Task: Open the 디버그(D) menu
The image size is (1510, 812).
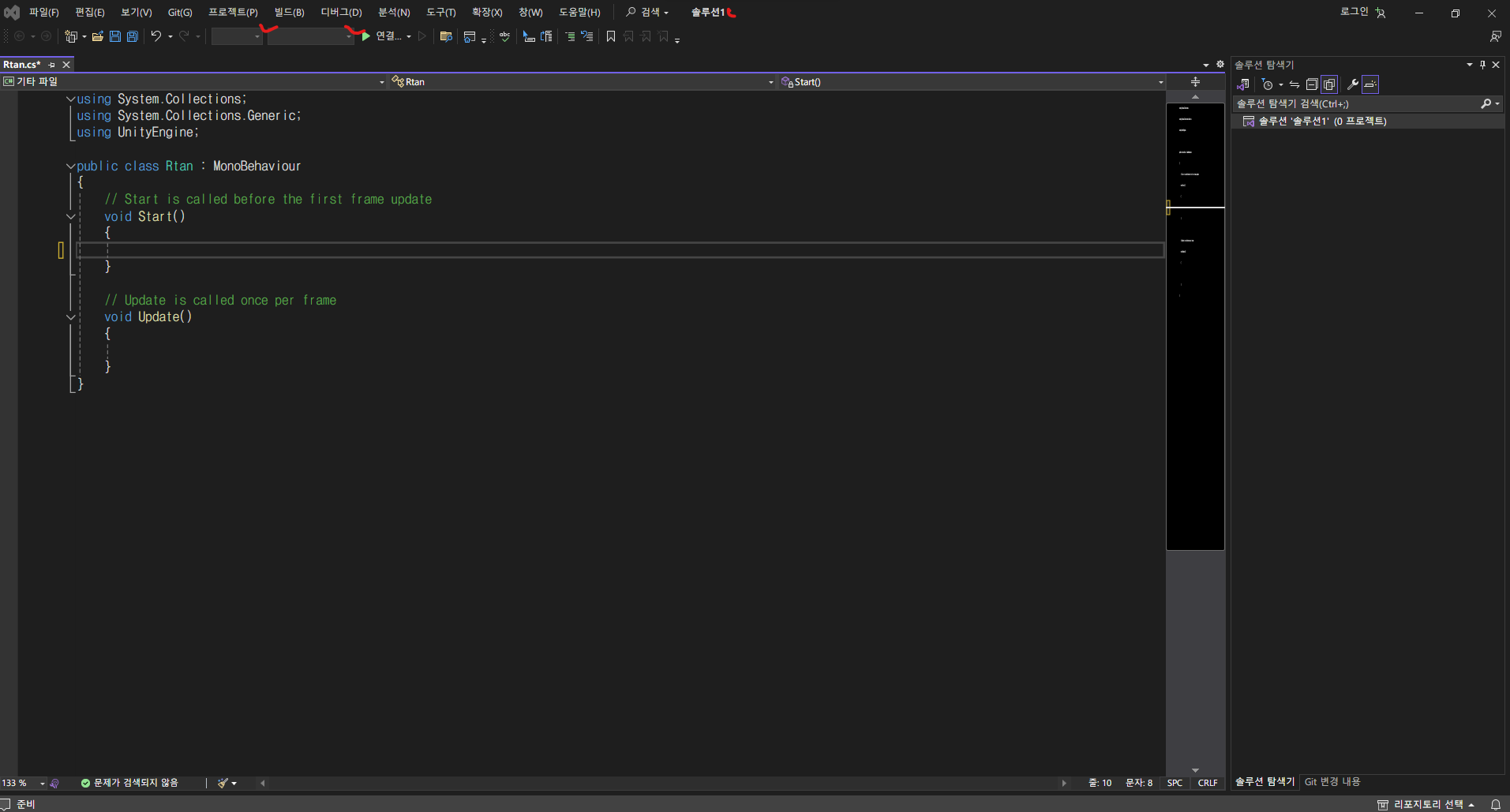Action: (x=341, y=13)
